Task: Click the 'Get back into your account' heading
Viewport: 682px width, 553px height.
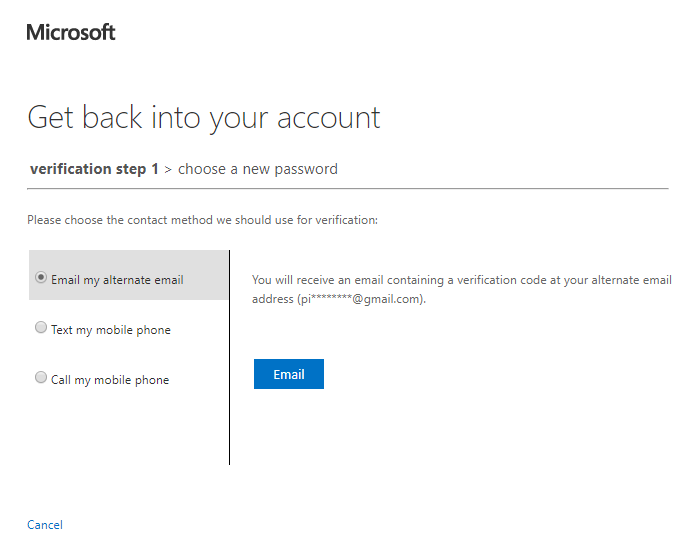Action: click(204, 118)
